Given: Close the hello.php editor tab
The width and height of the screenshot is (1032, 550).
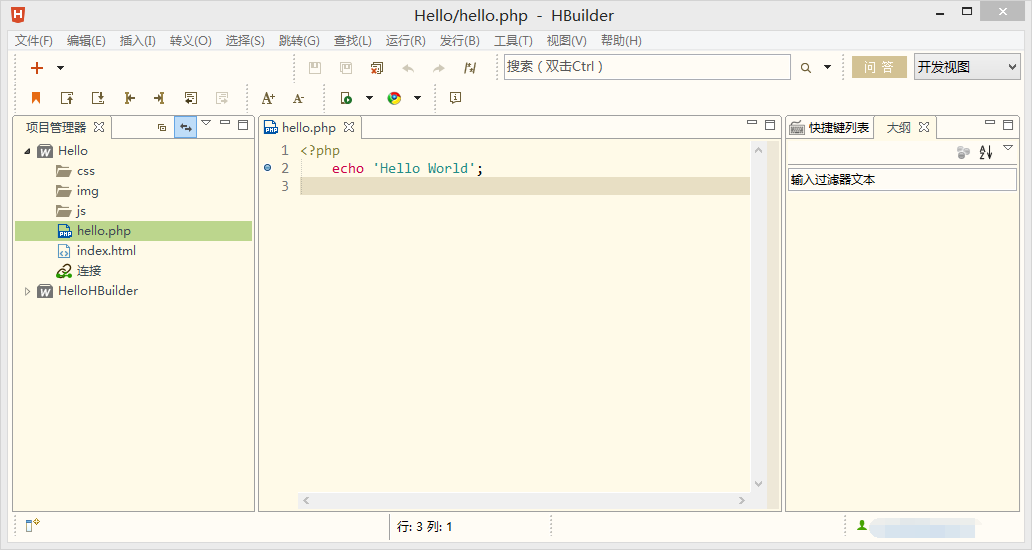Looking at the screenshot, I should tap(349, 127).
